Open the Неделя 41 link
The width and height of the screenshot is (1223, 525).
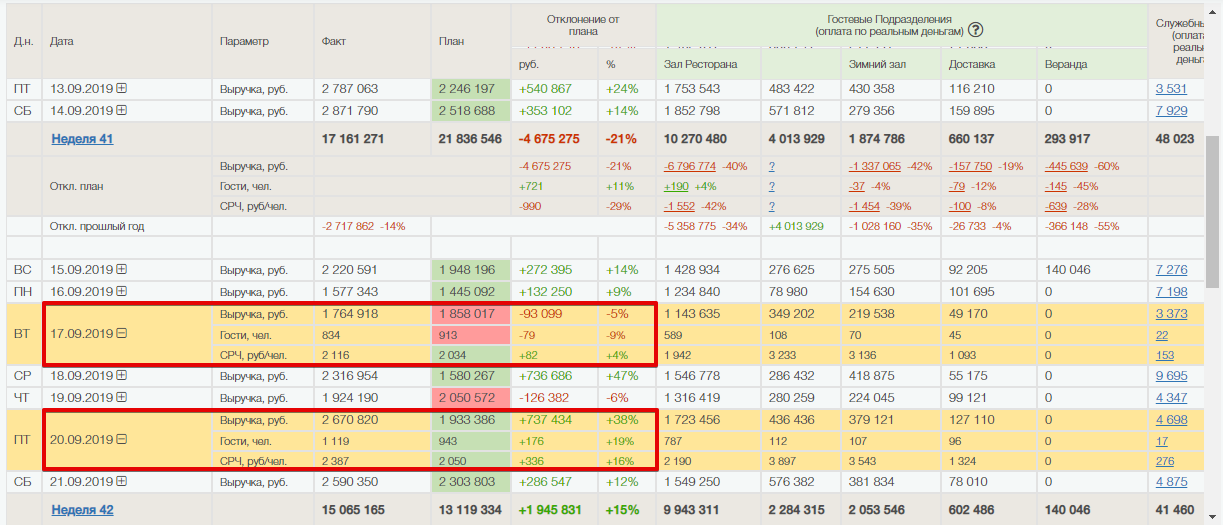(x=82, y=139)
